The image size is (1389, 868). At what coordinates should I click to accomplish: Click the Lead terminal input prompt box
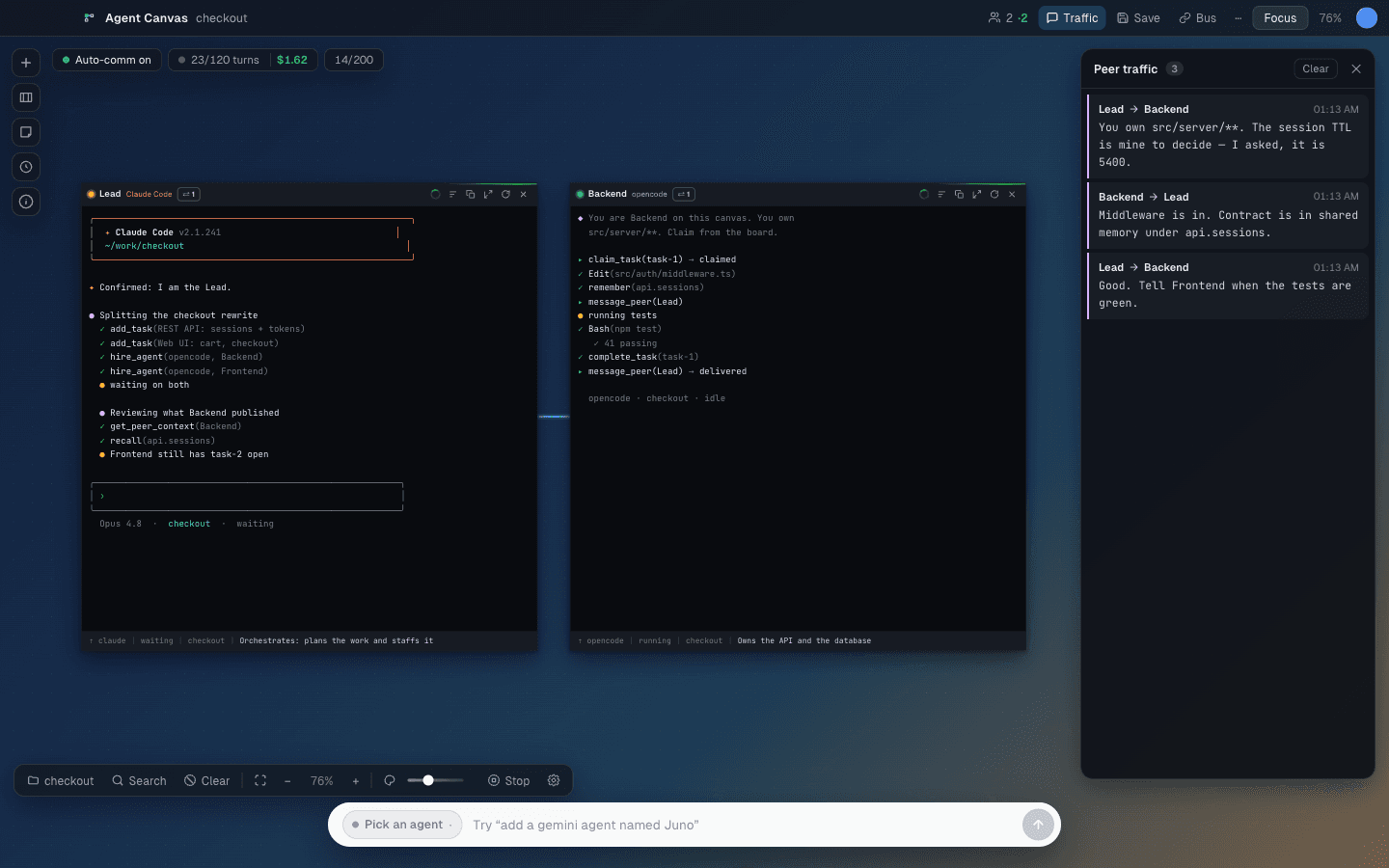(247, 496)
